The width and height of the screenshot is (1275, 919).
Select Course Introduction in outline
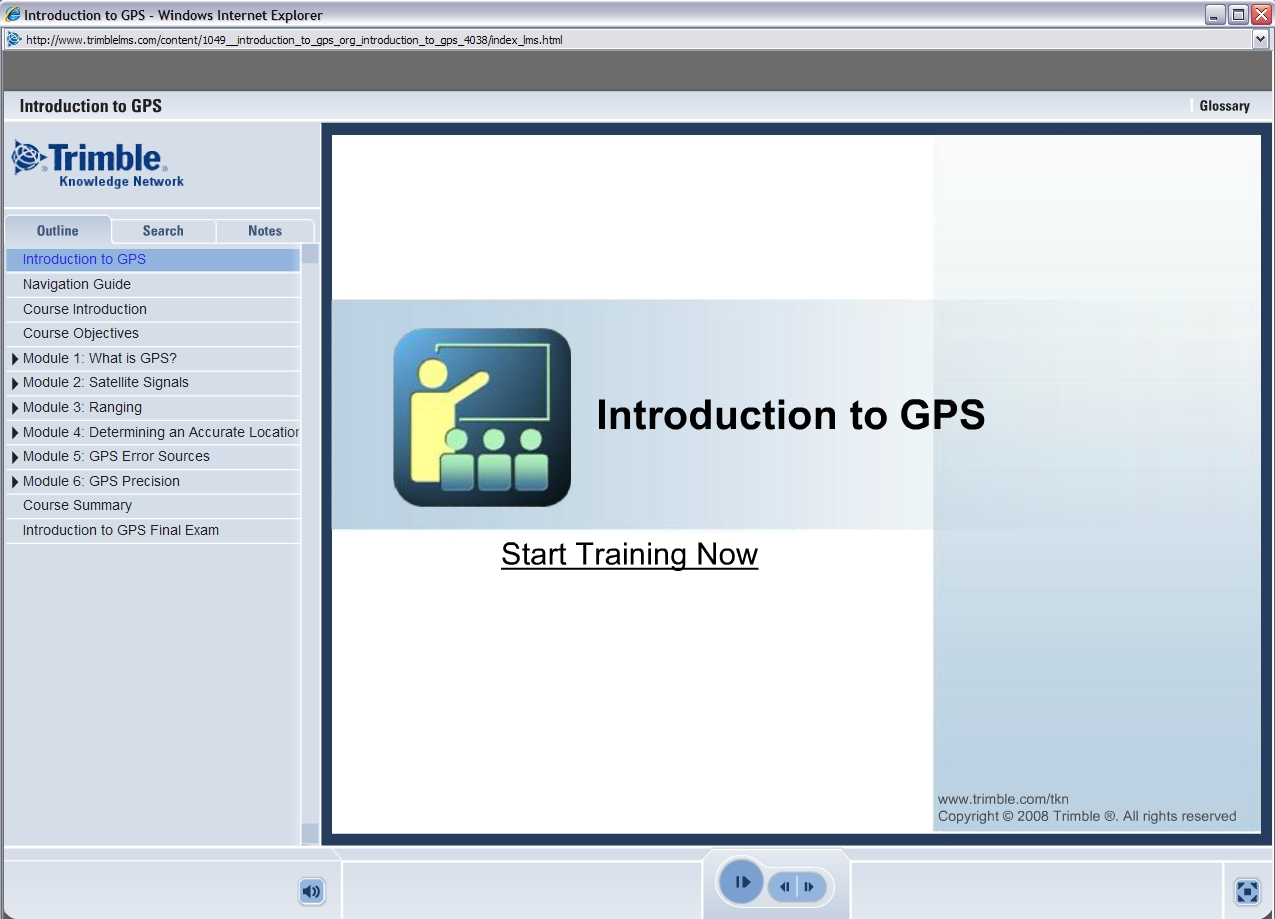(x=153, y=309)
